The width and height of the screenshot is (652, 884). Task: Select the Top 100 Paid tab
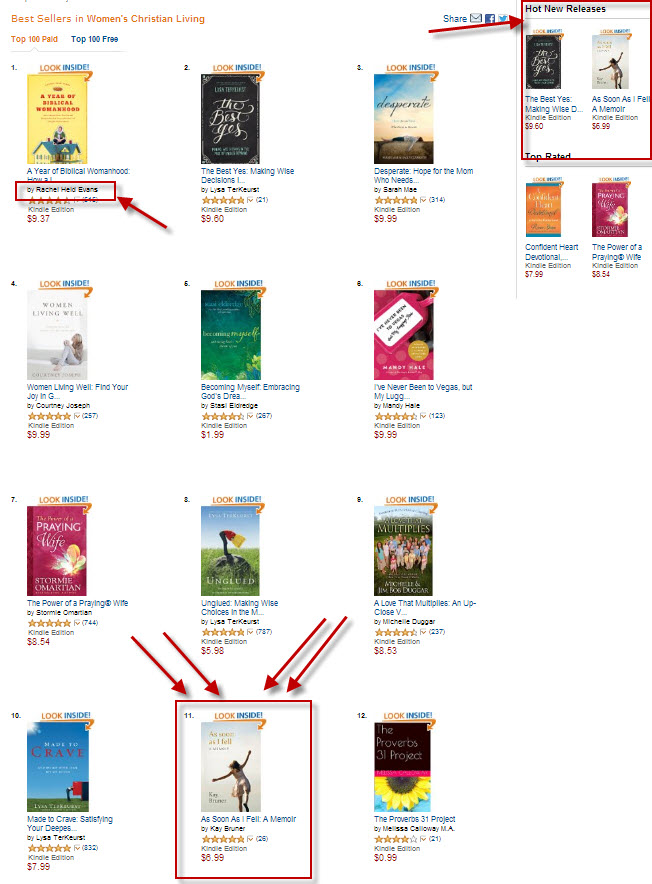tap(34, 39)
